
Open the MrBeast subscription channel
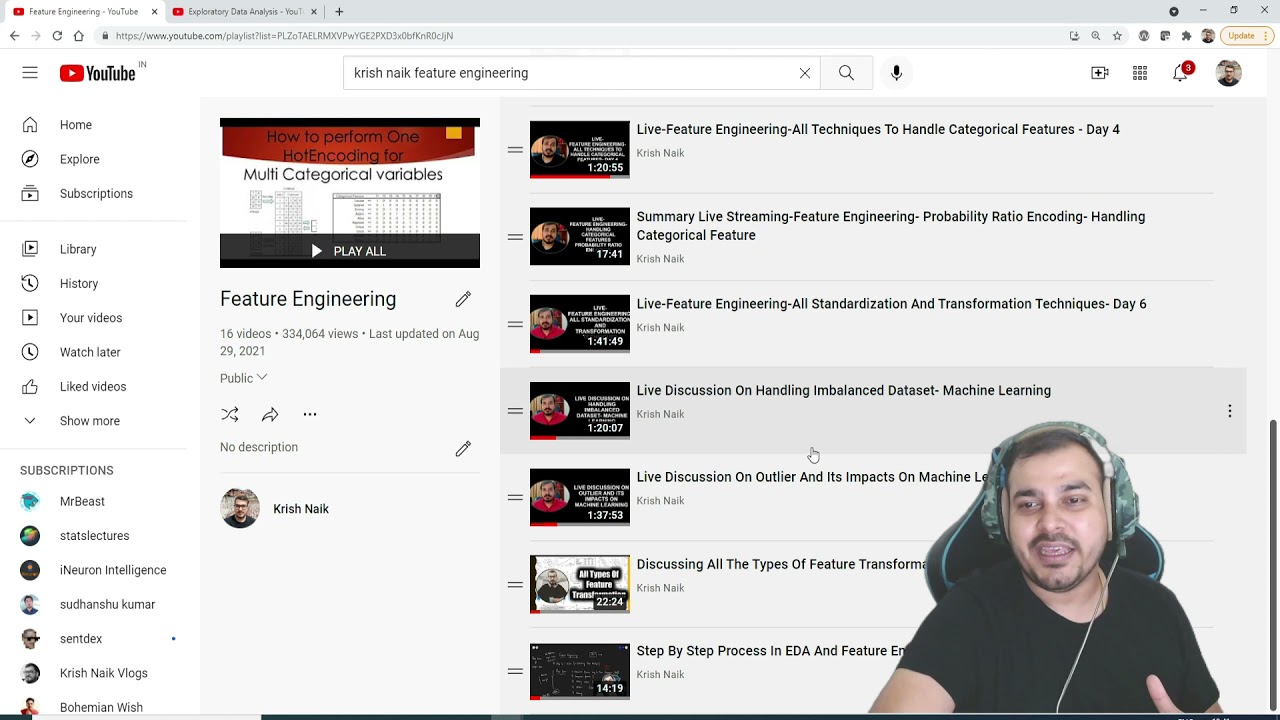tap(82, 501)
